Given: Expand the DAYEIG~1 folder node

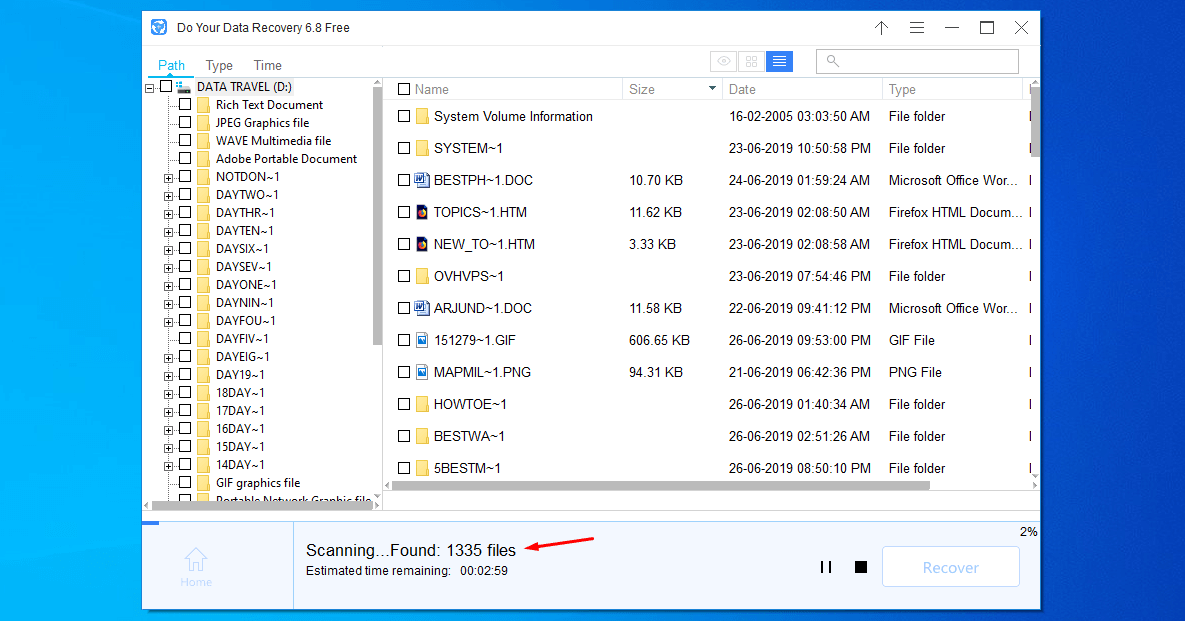Looking at the screenshot, I should [x=169, y=358].
